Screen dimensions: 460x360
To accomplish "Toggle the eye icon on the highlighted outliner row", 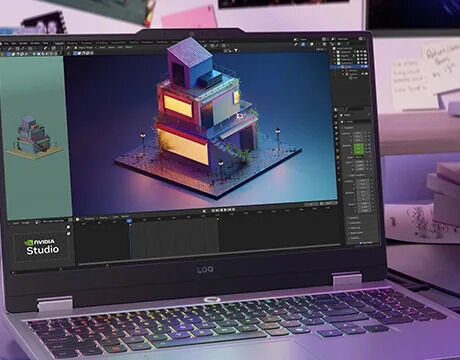I will click(362, 66).
